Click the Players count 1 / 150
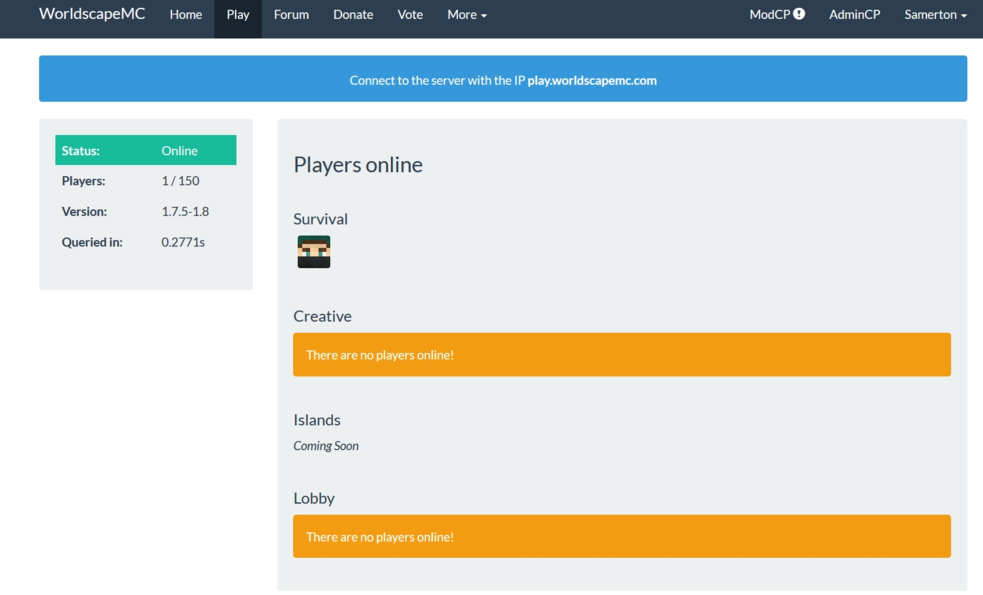983x595 pixels. 181,181
